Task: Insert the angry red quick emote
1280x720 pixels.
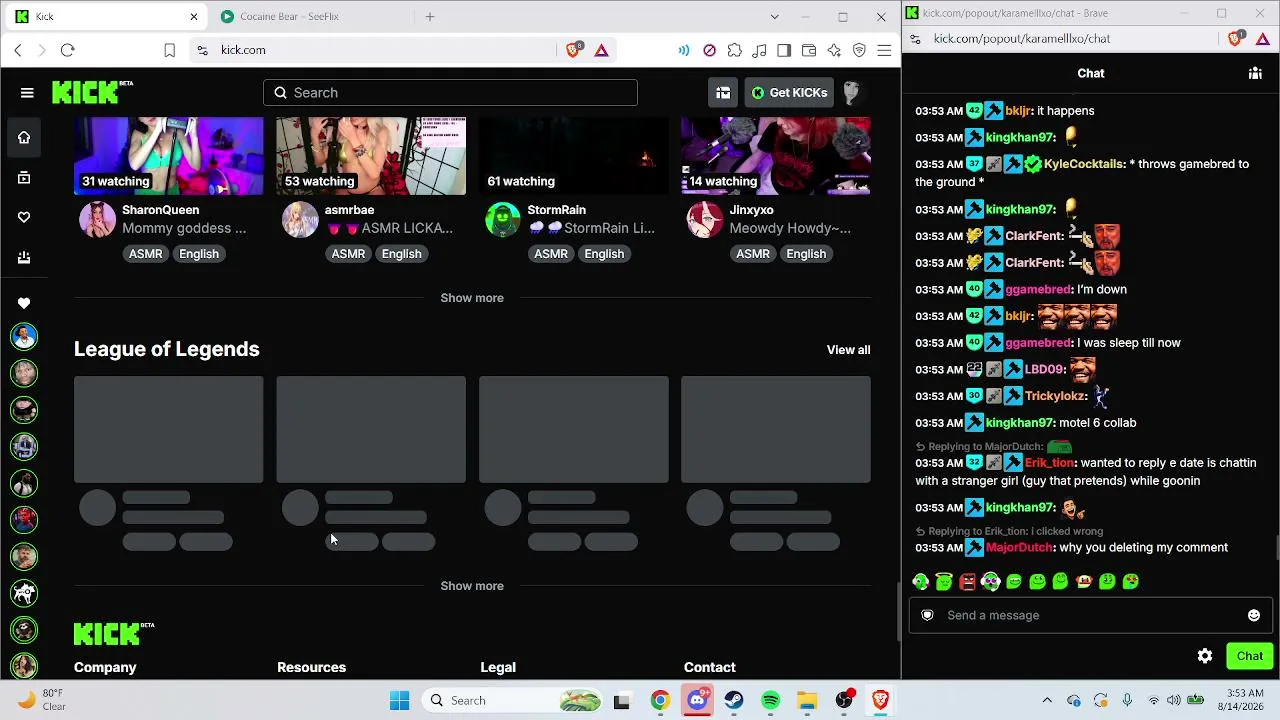Action: [967, 581]
